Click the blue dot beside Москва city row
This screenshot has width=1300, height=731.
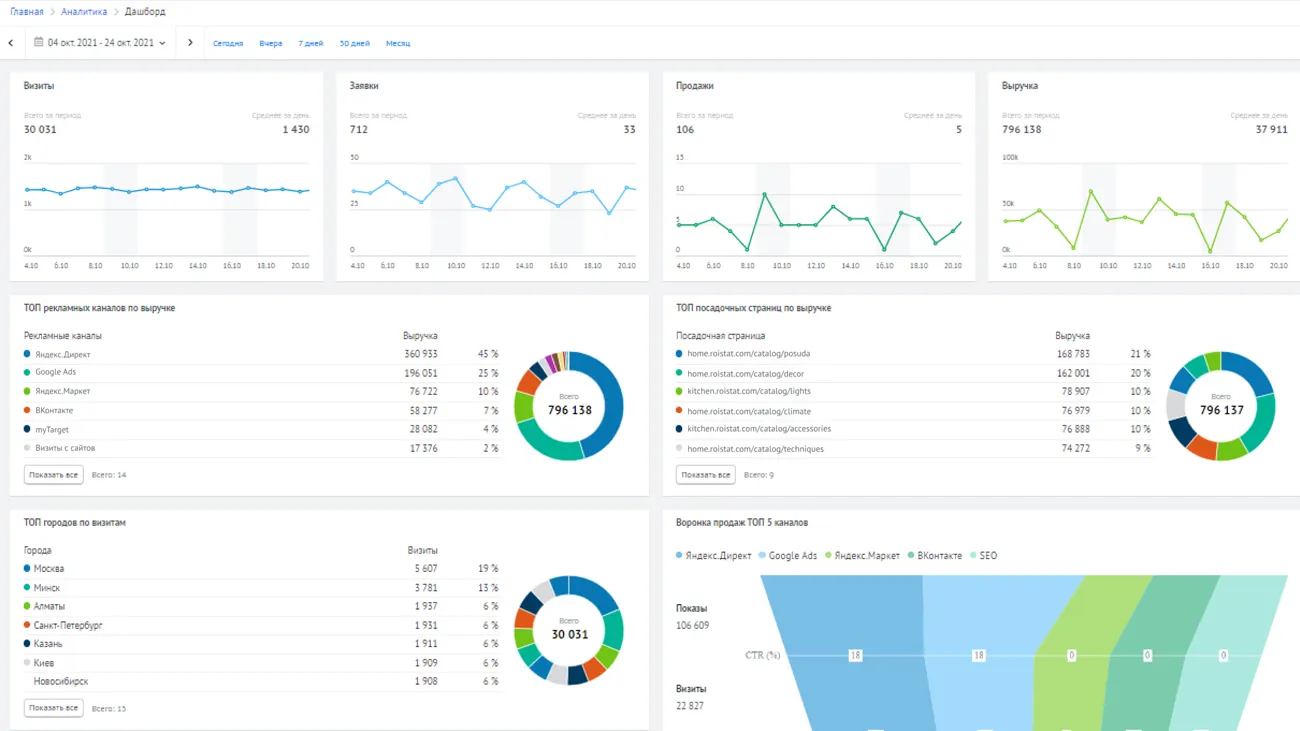[27, 568]
